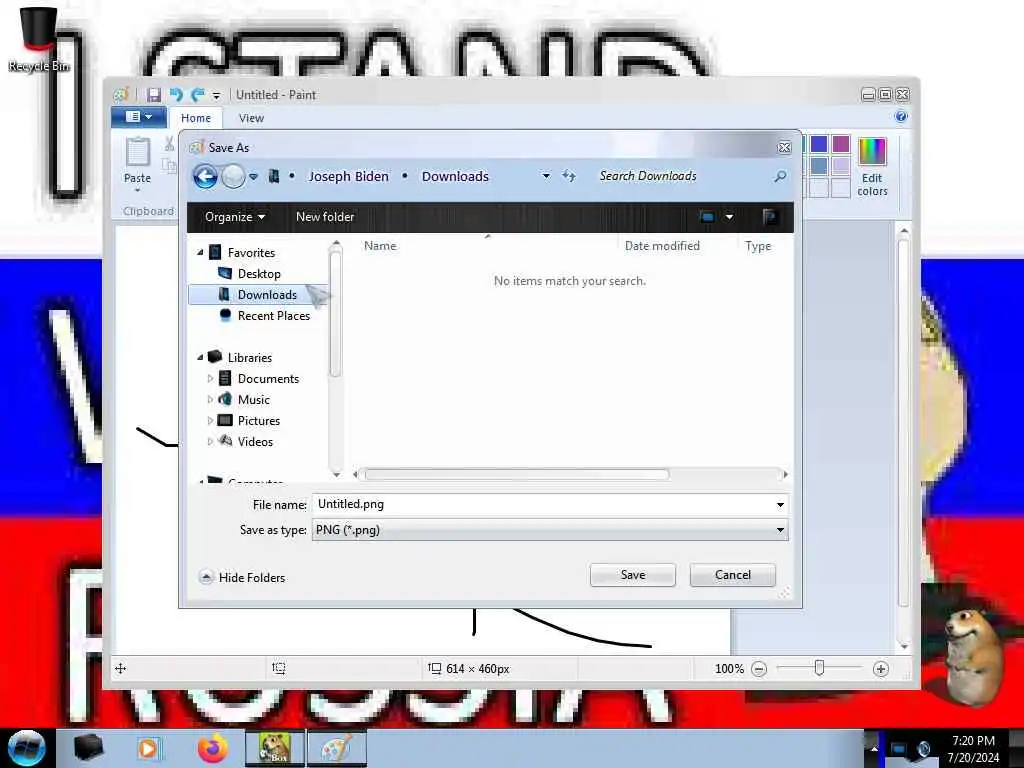This screenshot has height=768, width=1024.
Task: Select the Videos library
Action: click(x=255, y=441)
